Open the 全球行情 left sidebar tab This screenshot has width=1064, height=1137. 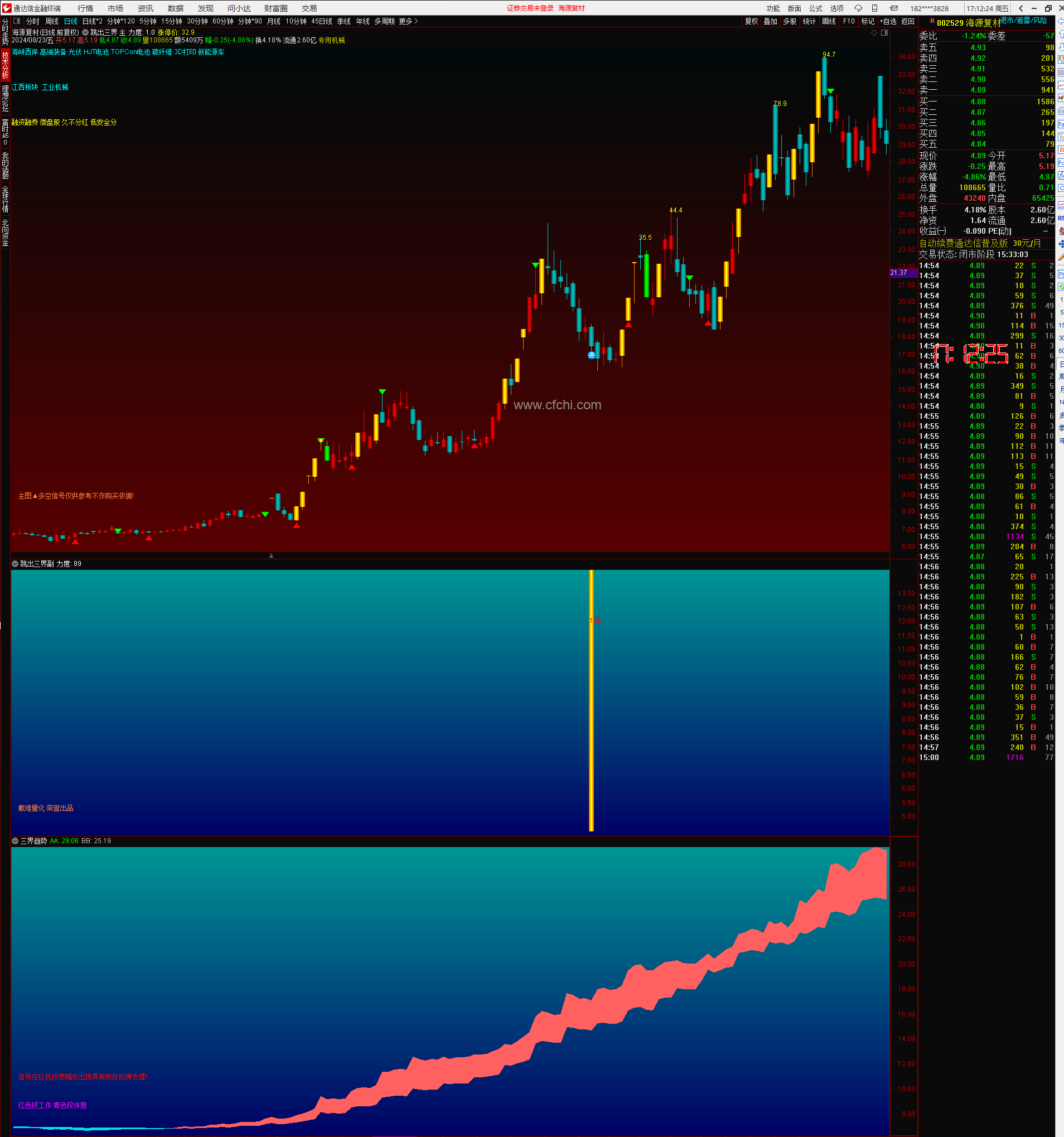pos(5,199)
